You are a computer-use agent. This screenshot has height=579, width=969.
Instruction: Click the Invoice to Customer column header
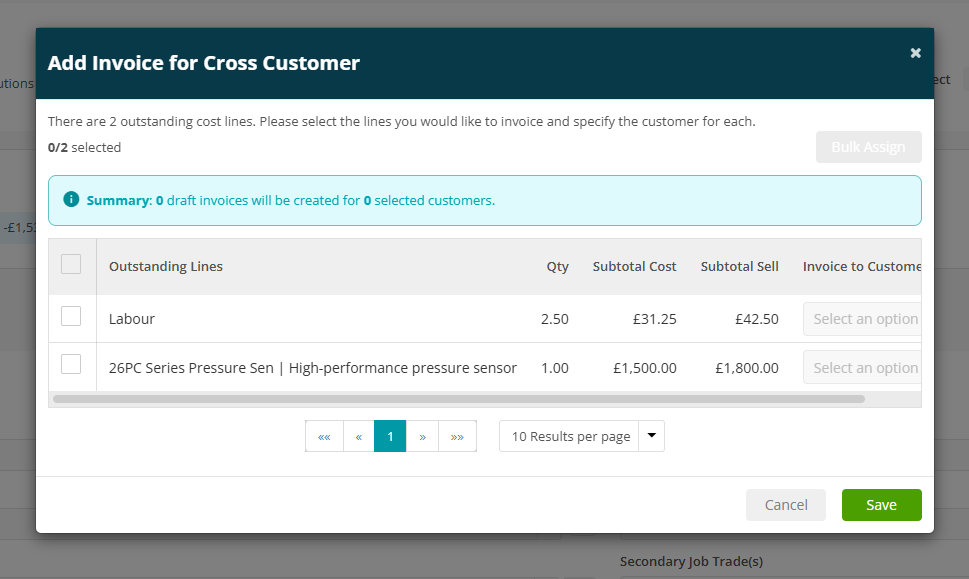[x=862, y=266]
